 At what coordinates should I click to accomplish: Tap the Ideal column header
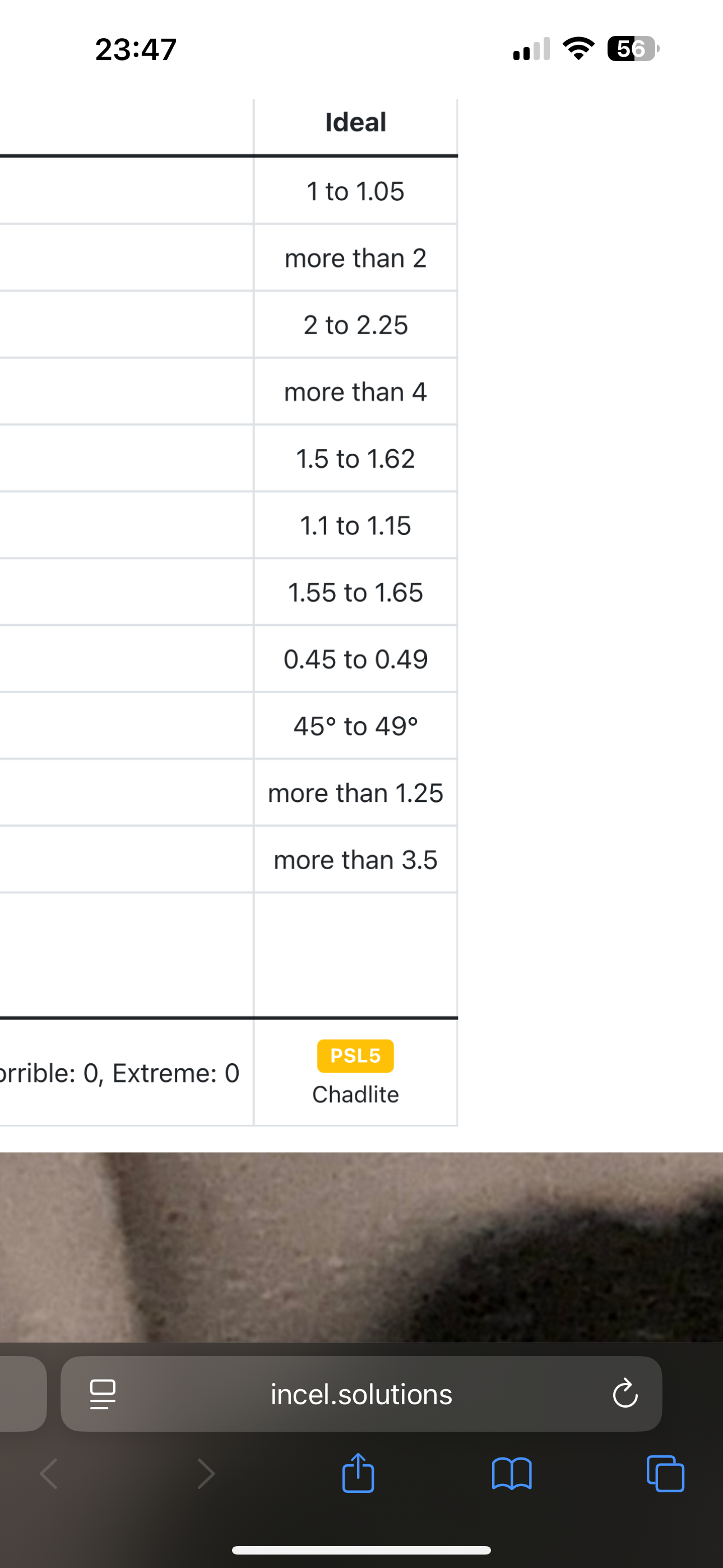point(355,122)
